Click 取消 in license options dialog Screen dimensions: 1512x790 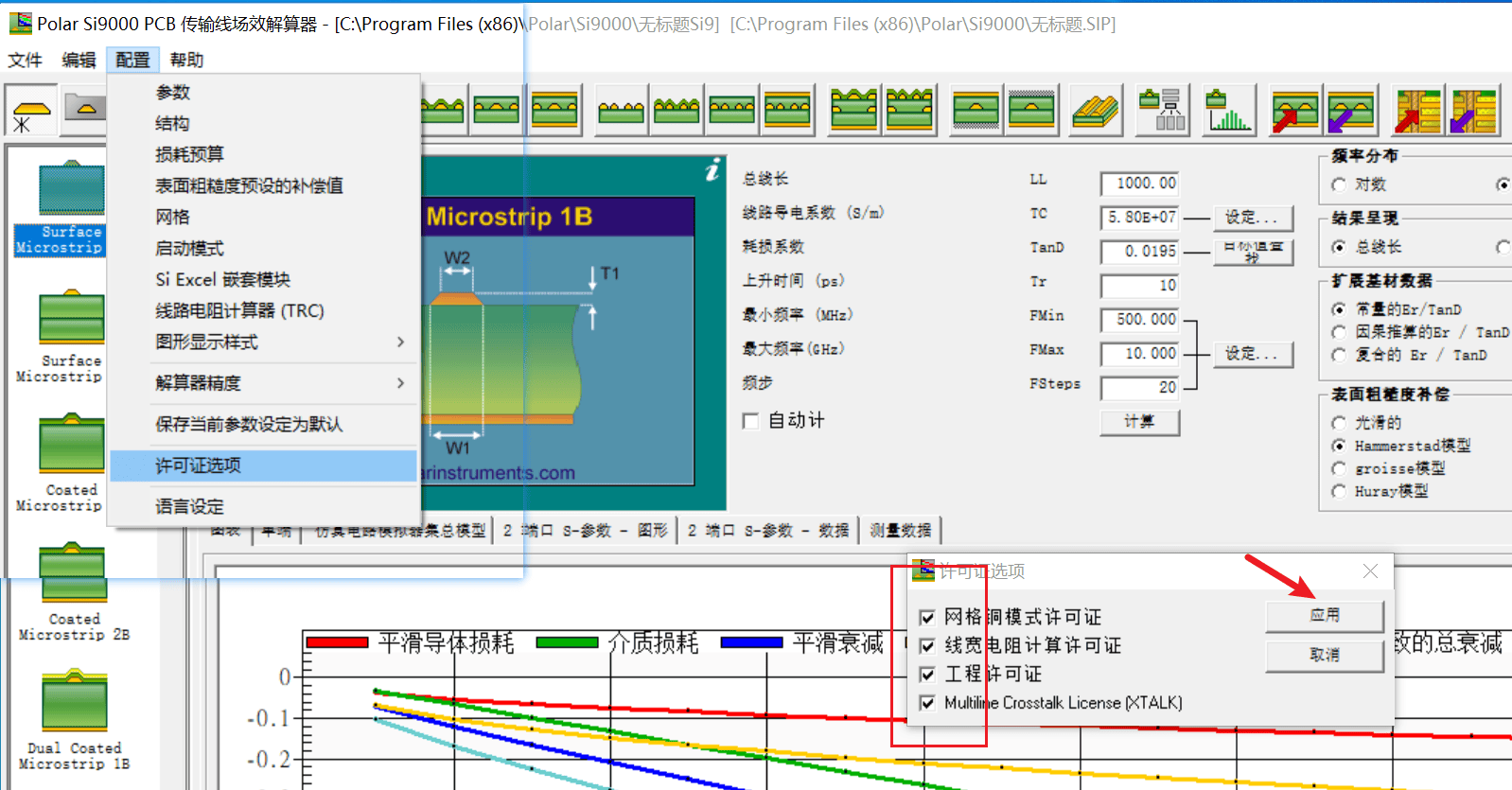(1325, 655)
